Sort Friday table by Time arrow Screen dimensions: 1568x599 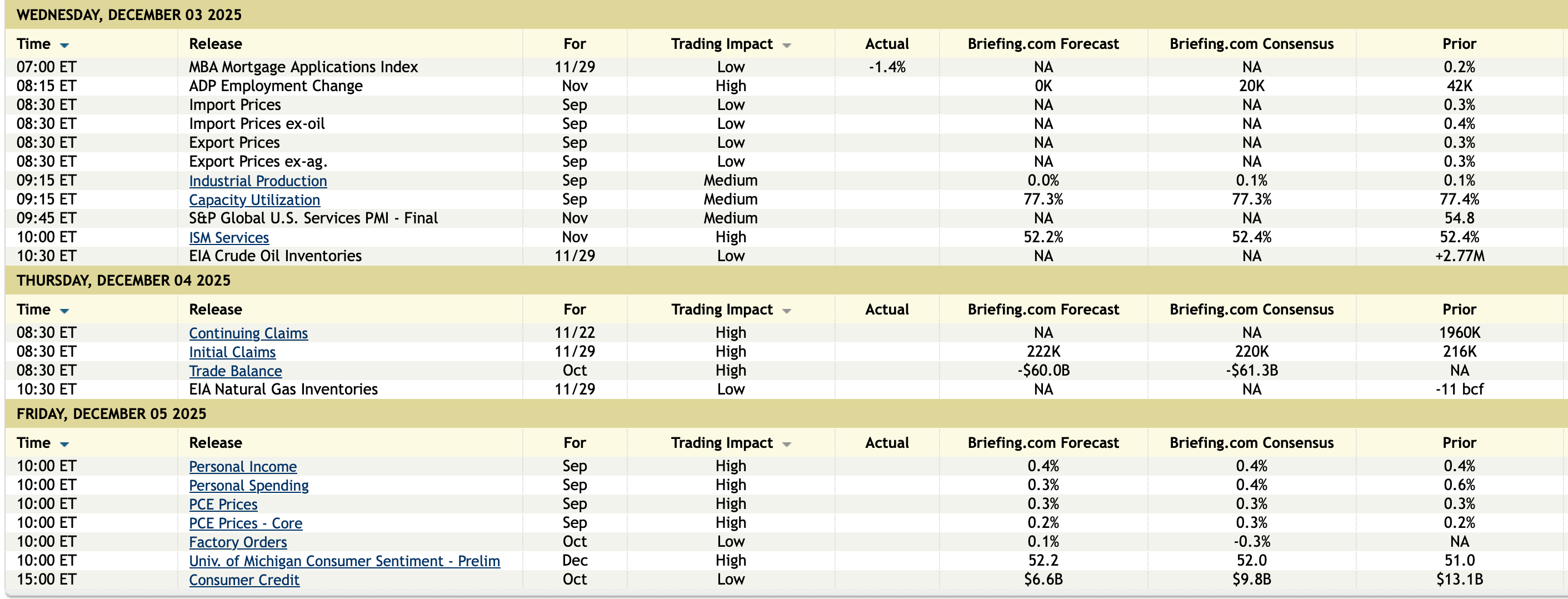pyautogui.click(x=64, y=444)
